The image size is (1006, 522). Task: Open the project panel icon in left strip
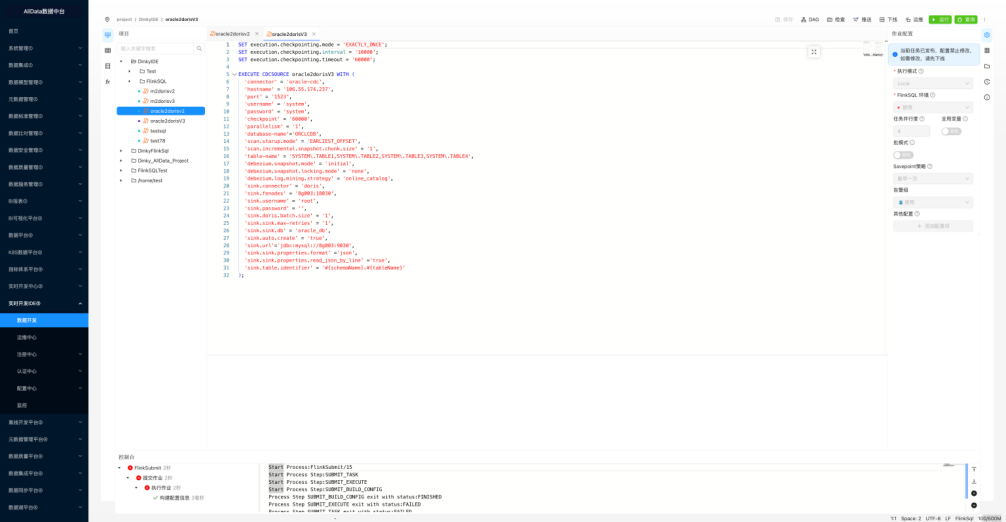[108, 35]
